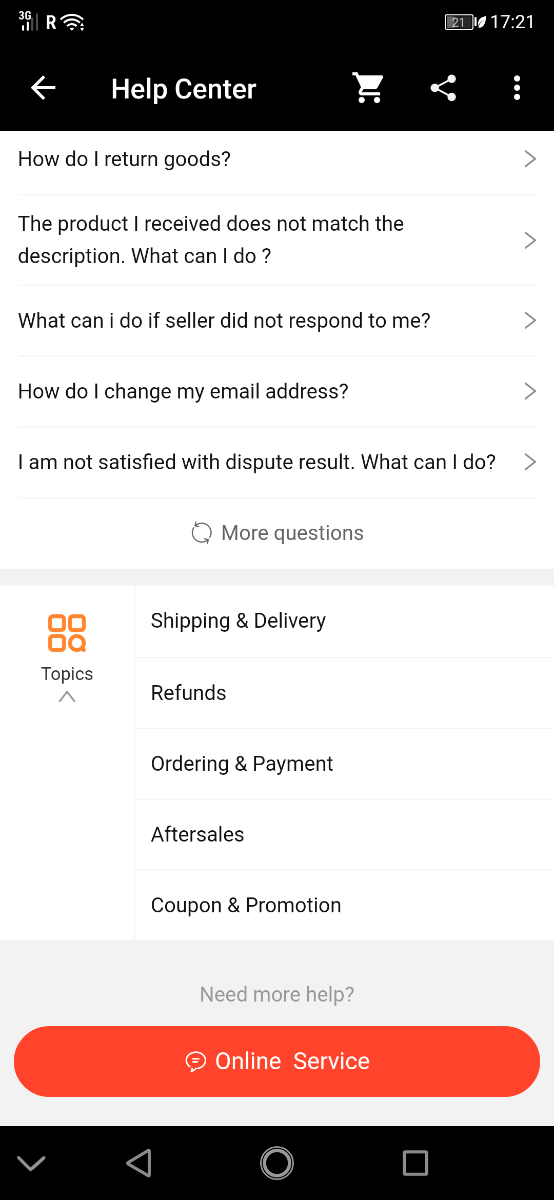Screen dimensions: 554x1200
Task: Open Ordering & Payment topic
Action: pyautogui.click(x=344, y=764)
